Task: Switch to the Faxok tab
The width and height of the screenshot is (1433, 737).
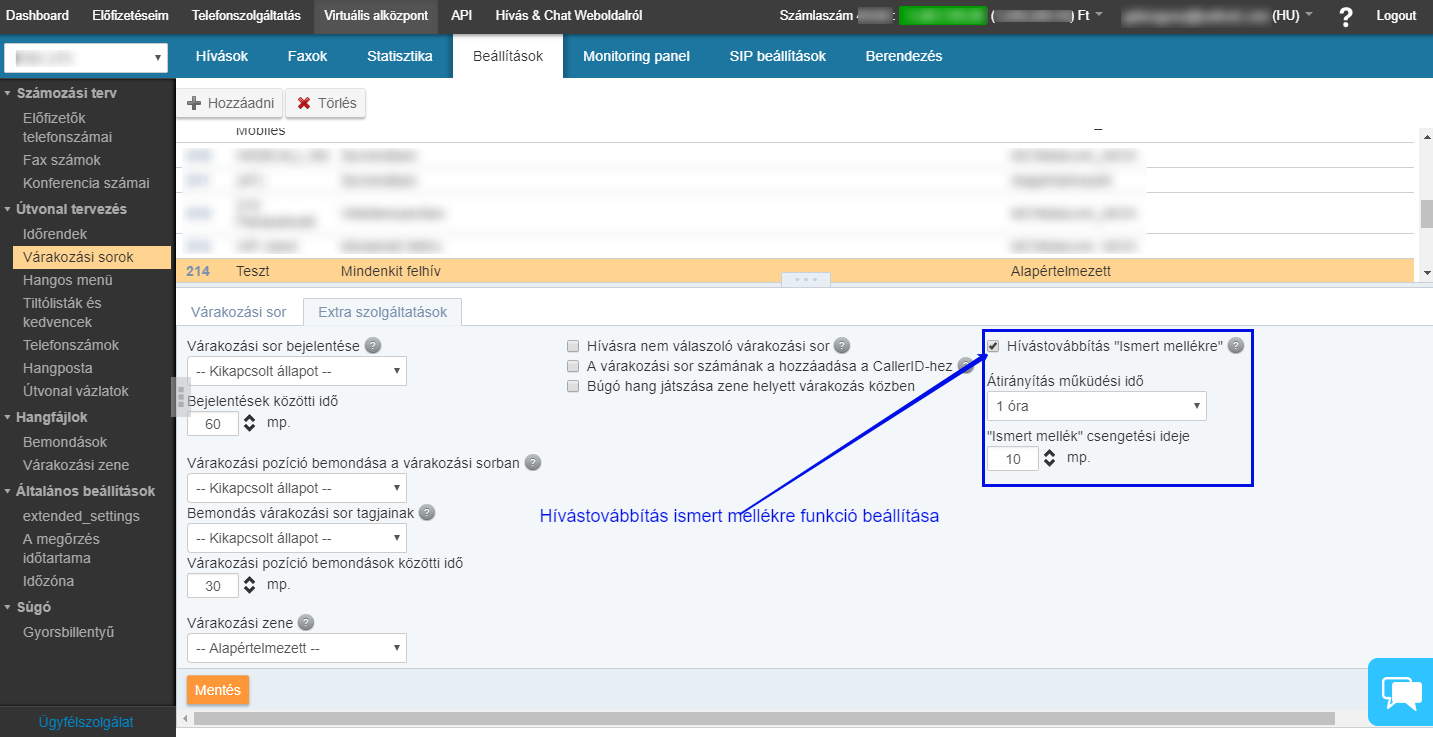Action: click(307, 56)
